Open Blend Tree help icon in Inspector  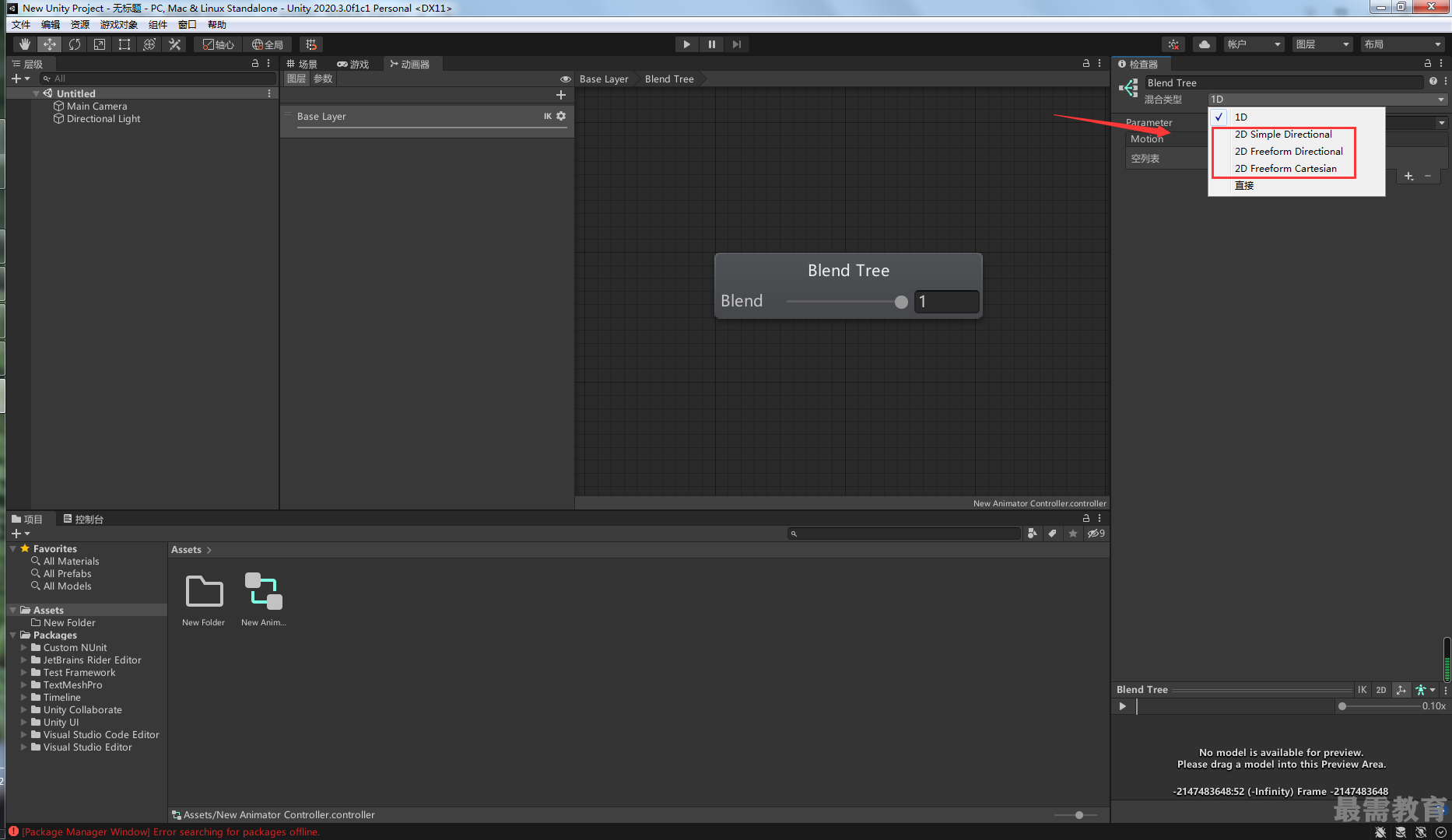pyautogui.click(x=1433, y=82)
